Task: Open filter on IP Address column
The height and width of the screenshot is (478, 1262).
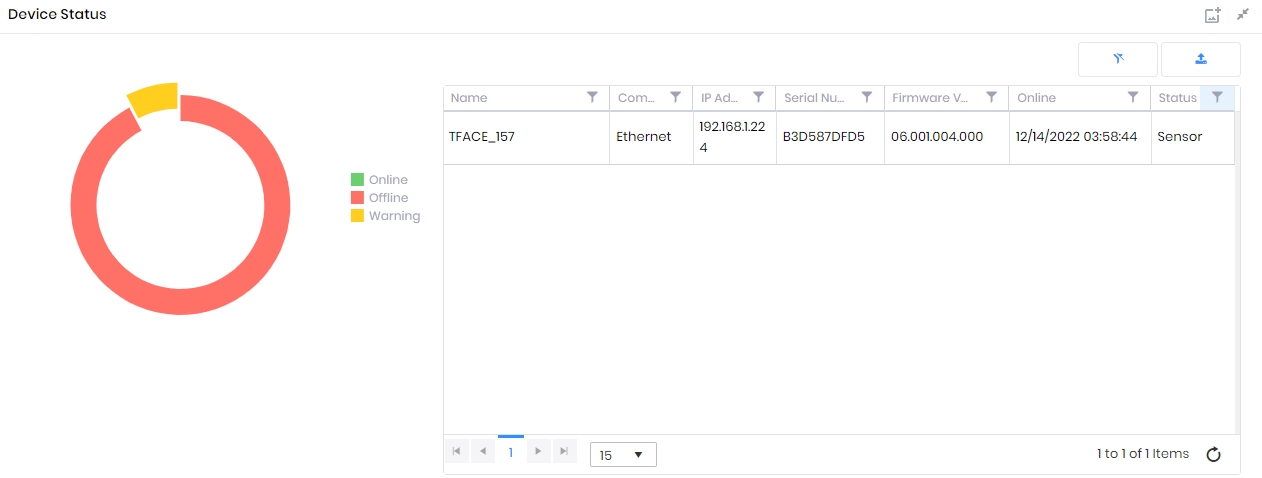Action: tap(758, 97)
